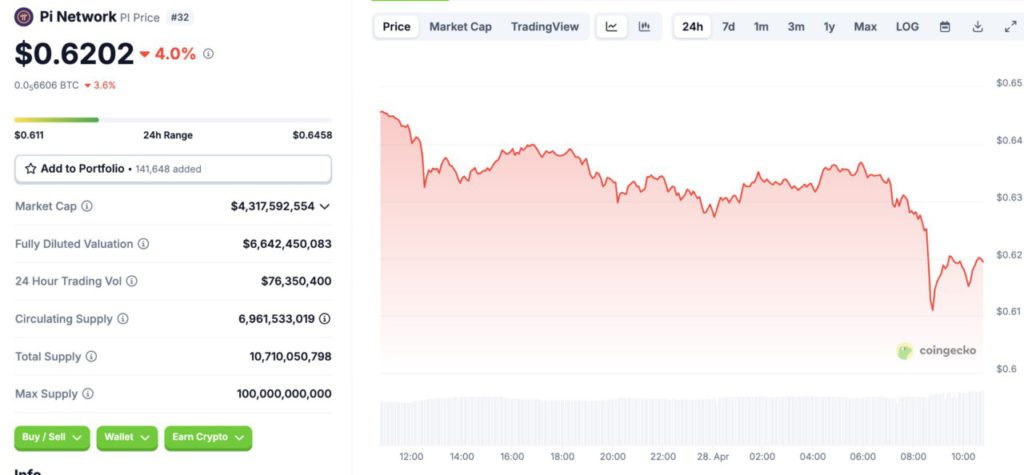The image size is (1024, 475).
Task: Select the candlestick chart view icon
Action: (645, 27)
